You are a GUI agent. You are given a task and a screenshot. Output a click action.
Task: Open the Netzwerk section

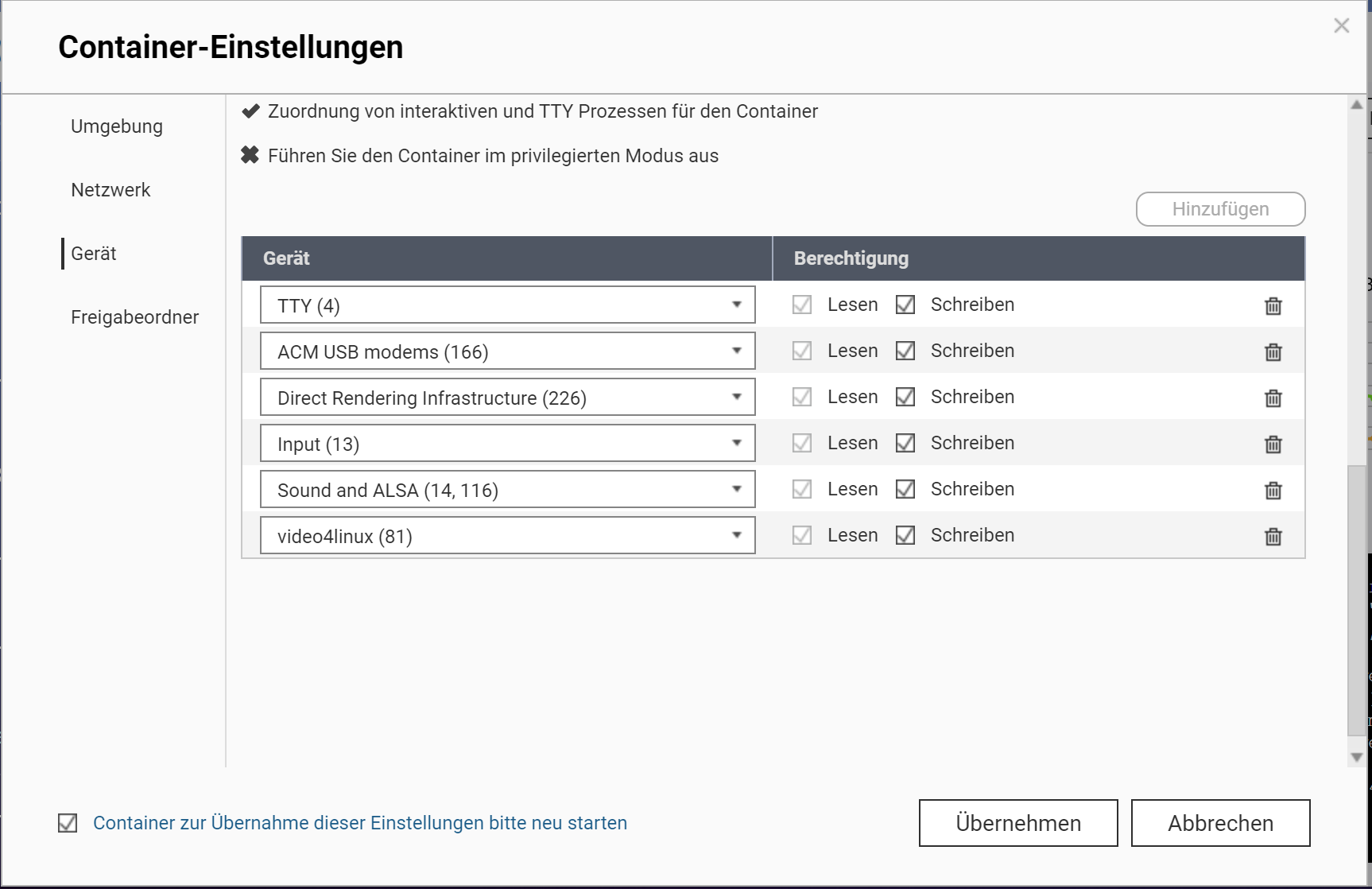[110, 190]
